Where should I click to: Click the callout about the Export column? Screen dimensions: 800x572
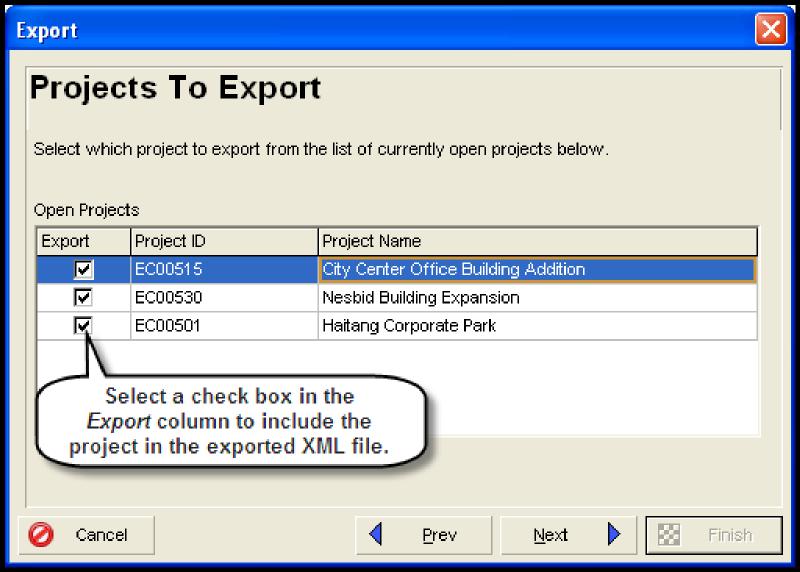coord(237,422)
